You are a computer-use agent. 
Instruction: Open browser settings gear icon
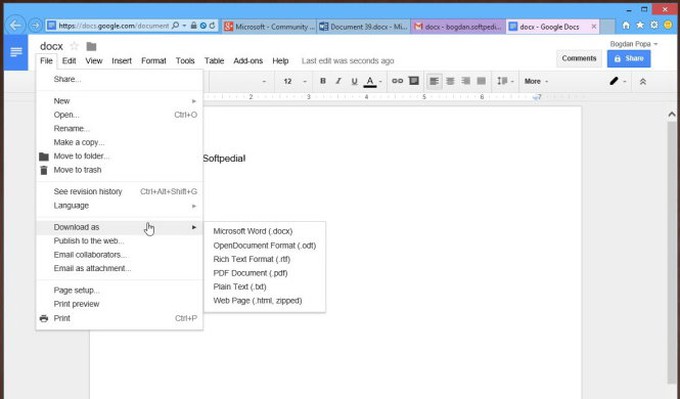[654, 25]
